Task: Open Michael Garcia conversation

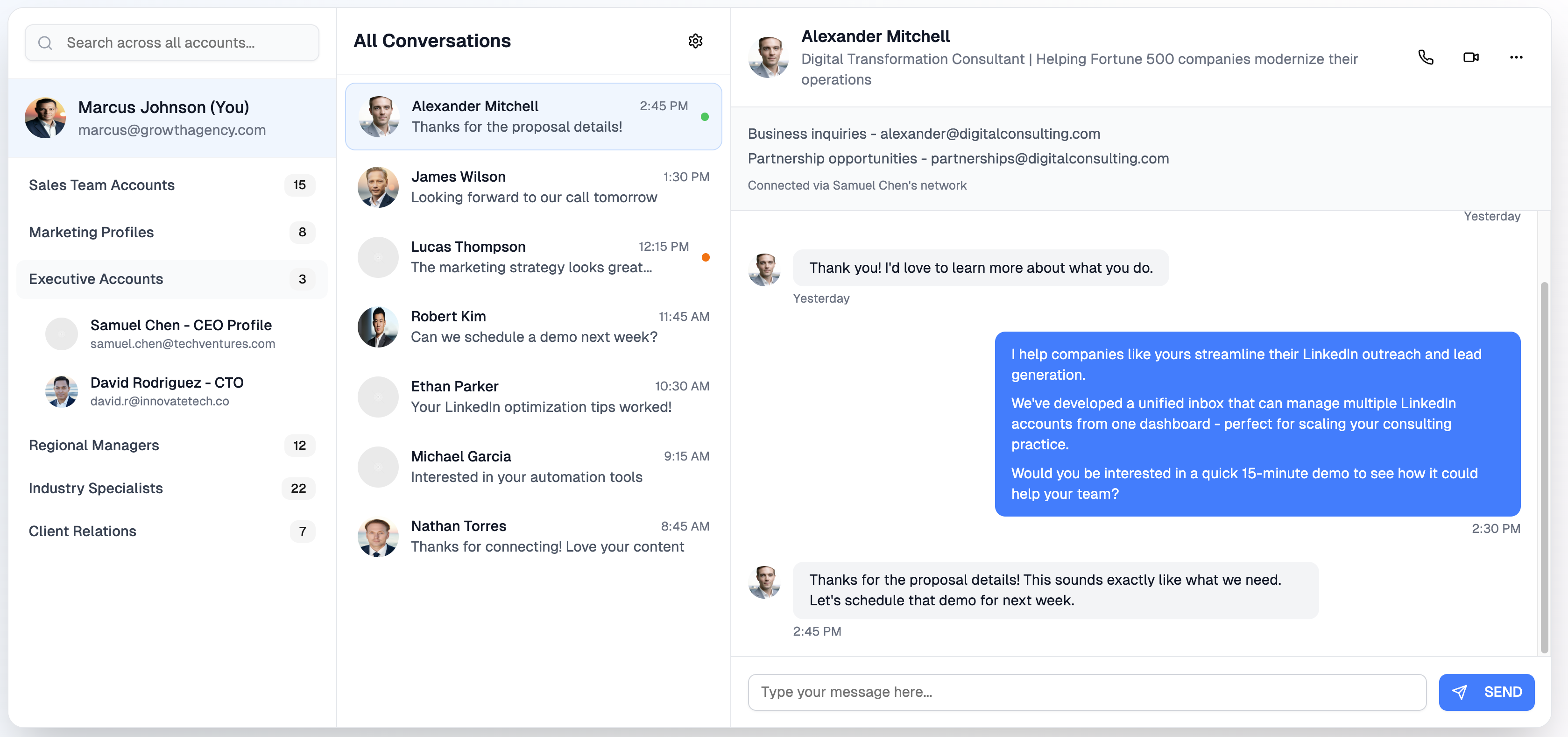Action: [x=533, y=467]
